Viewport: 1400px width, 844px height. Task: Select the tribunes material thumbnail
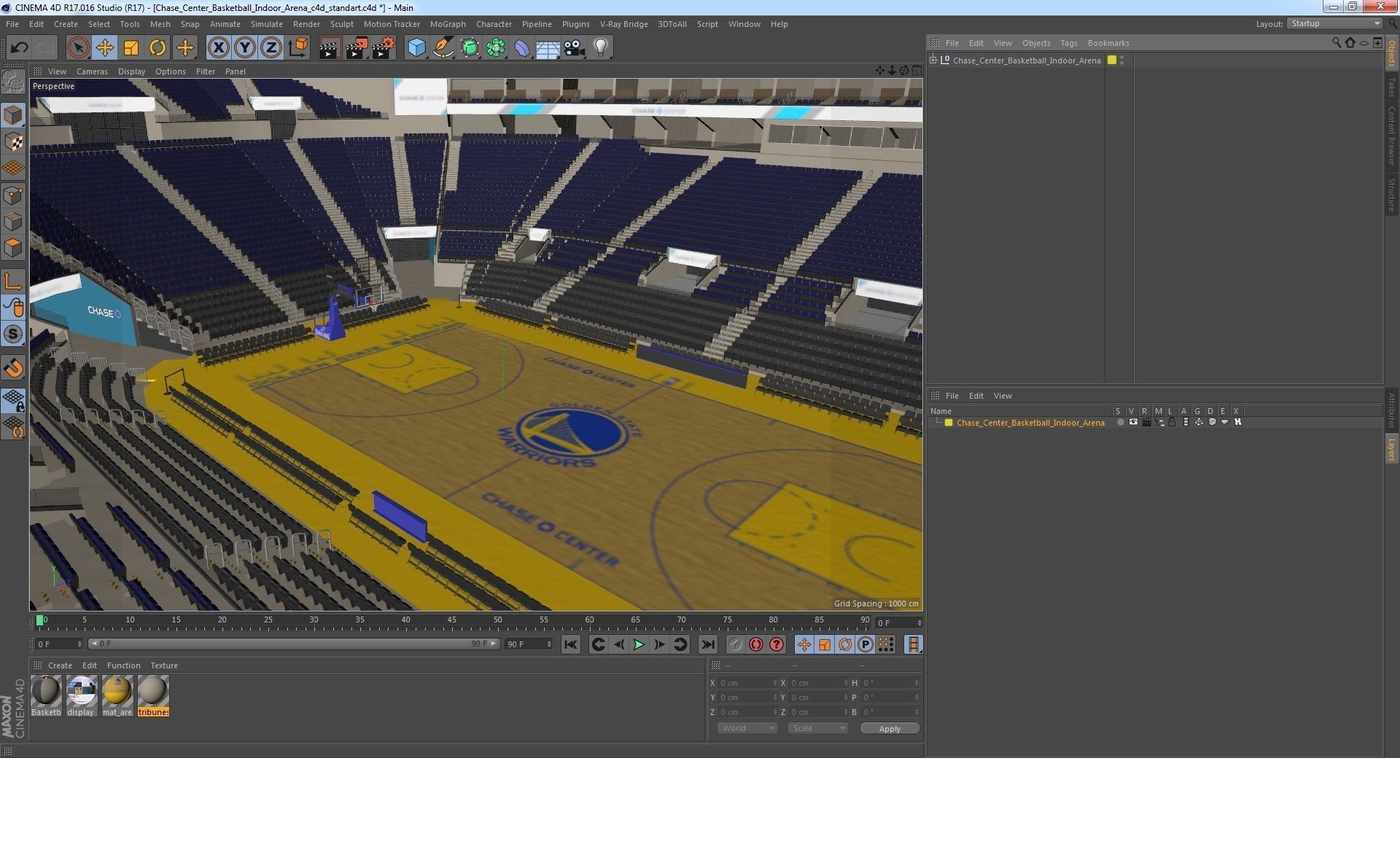[153, 695]
